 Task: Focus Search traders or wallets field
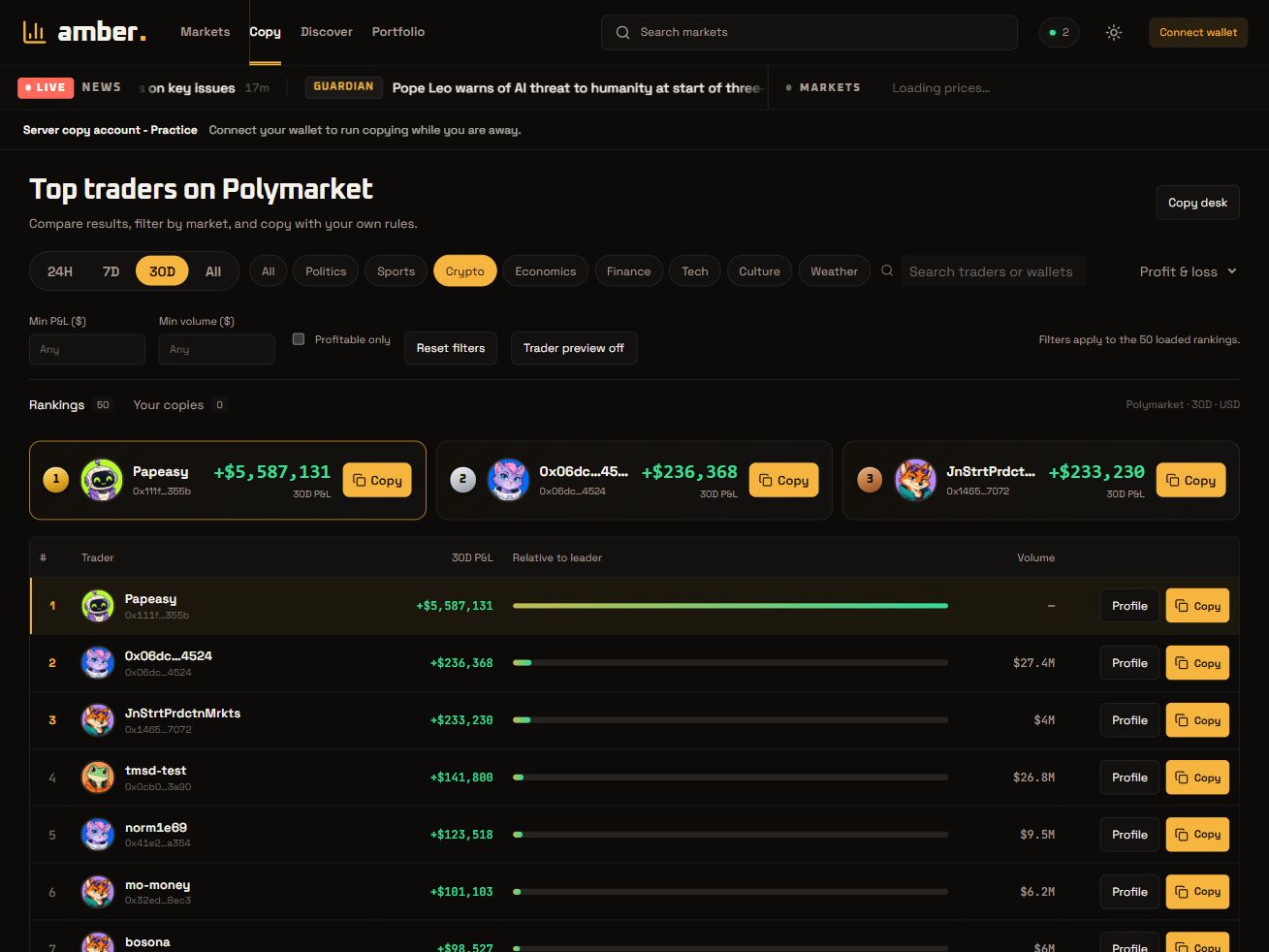pyautogui.click(x=993, y=271)
